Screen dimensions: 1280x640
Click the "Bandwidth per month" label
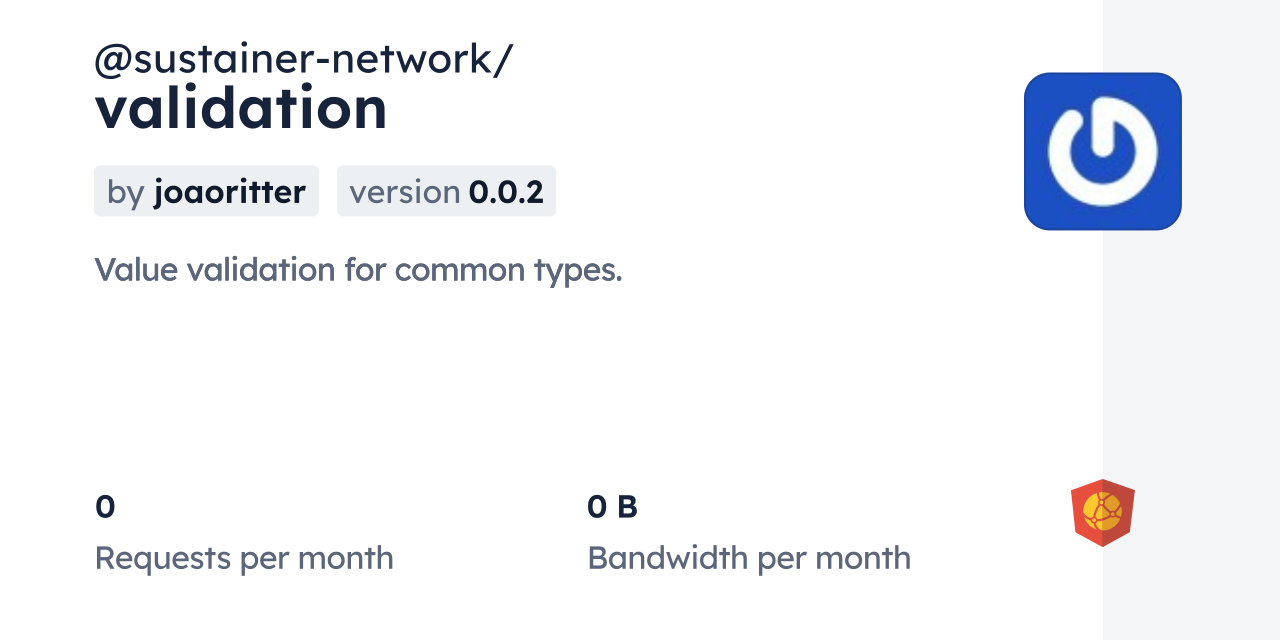click(749, 558)
